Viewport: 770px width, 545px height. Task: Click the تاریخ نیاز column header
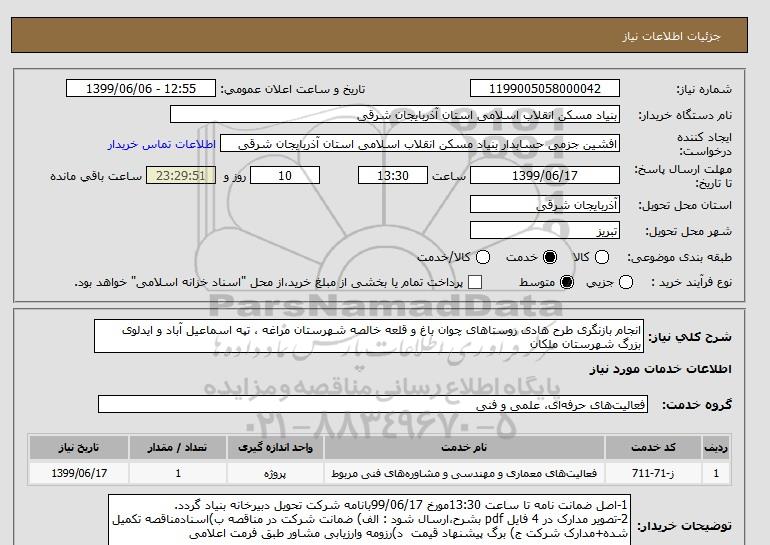tap(79, 447)
